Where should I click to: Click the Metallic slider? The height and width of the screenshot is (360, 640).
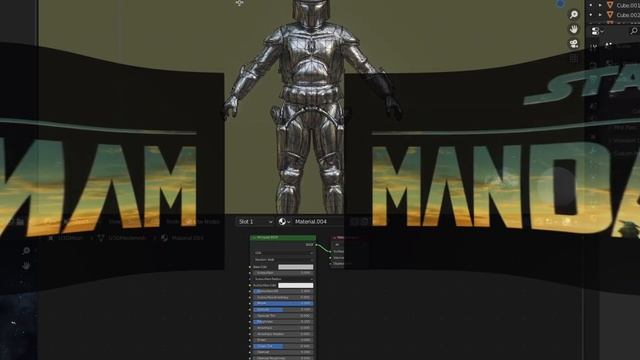point(283,303)
